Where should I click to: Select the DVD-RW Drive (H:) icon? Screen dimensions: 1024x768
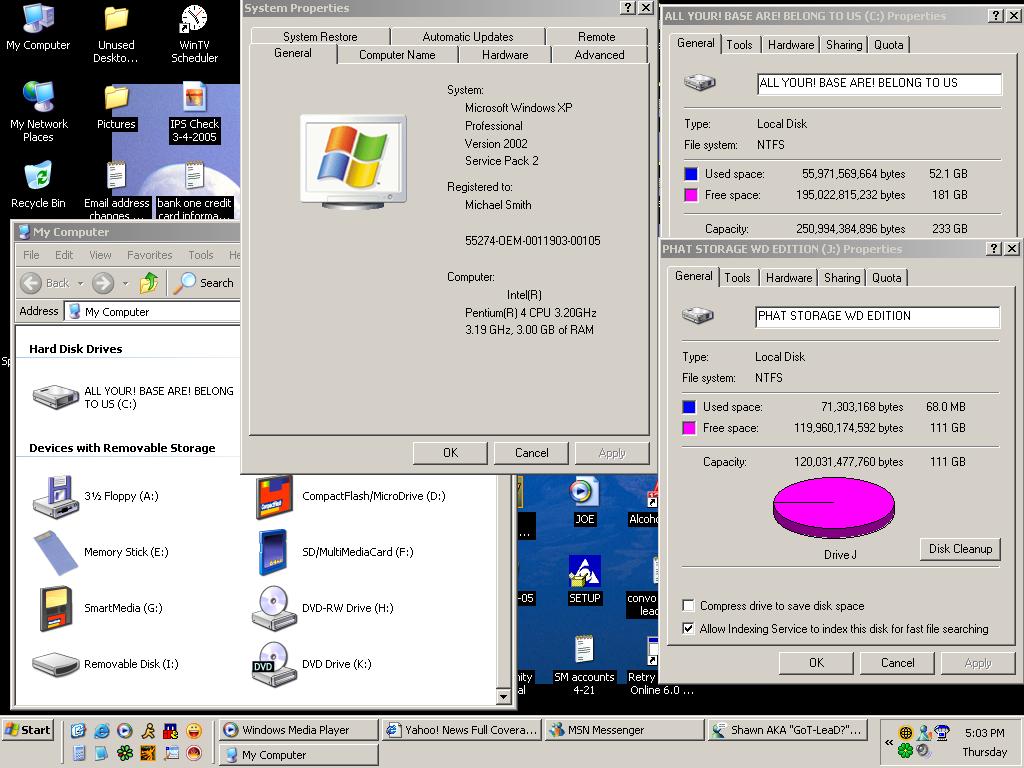pyautogui.click(x=274, y=609)
